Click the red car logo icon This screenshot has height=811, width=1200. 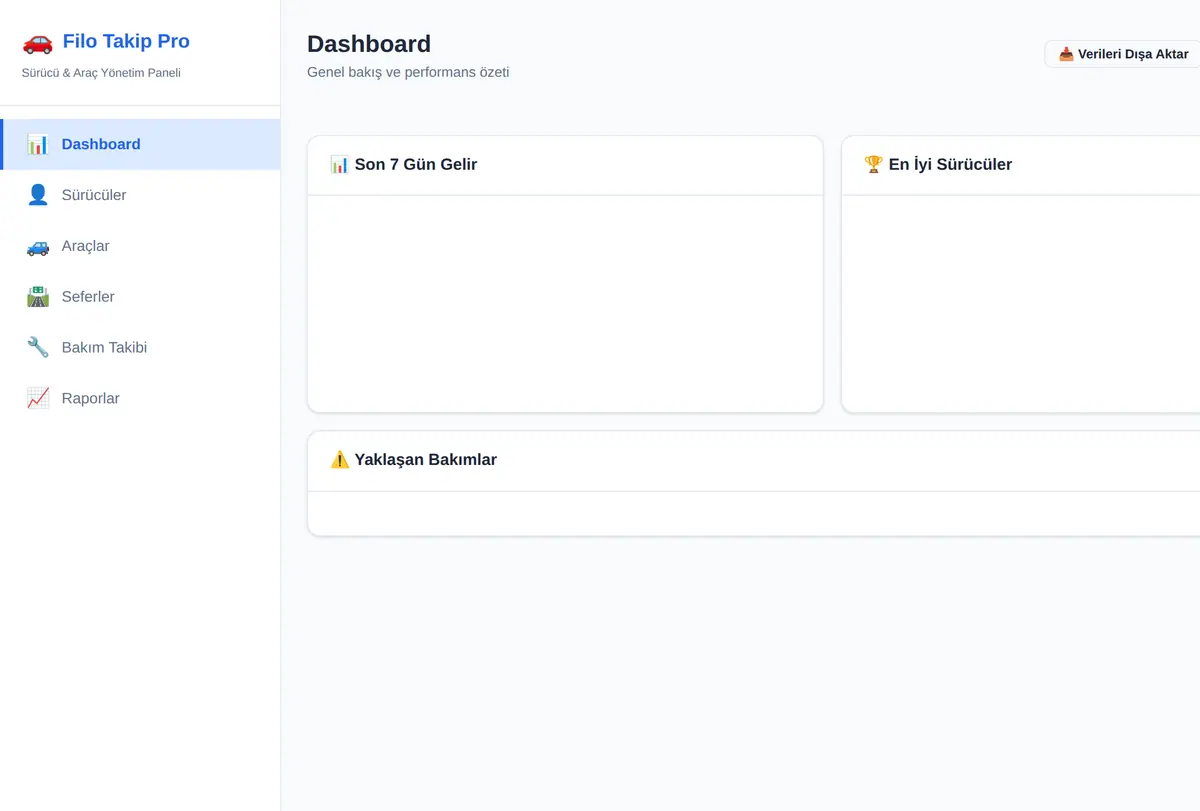pos(37,42)
